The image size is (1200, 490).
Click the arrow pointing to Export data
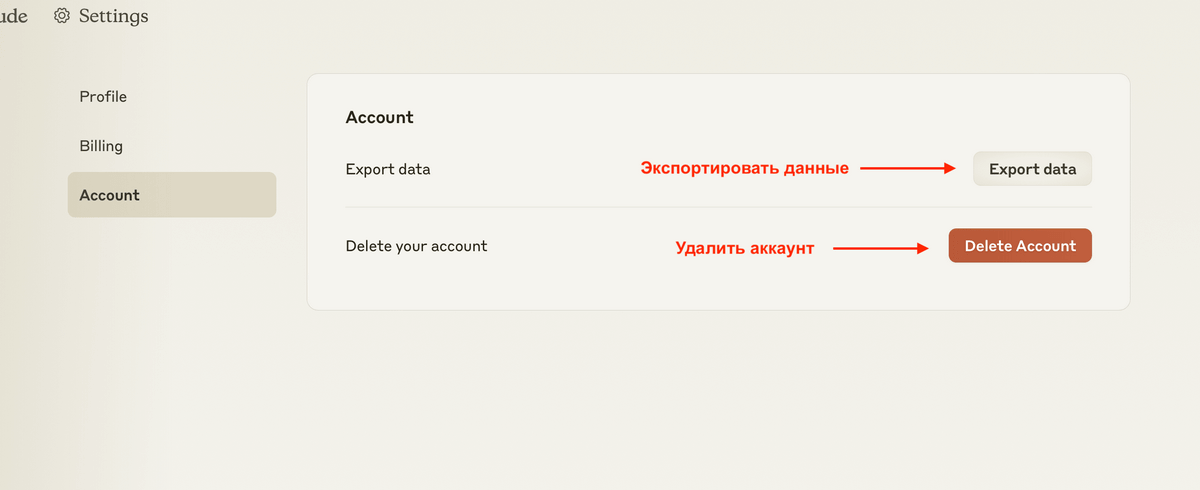click(909, 169)
